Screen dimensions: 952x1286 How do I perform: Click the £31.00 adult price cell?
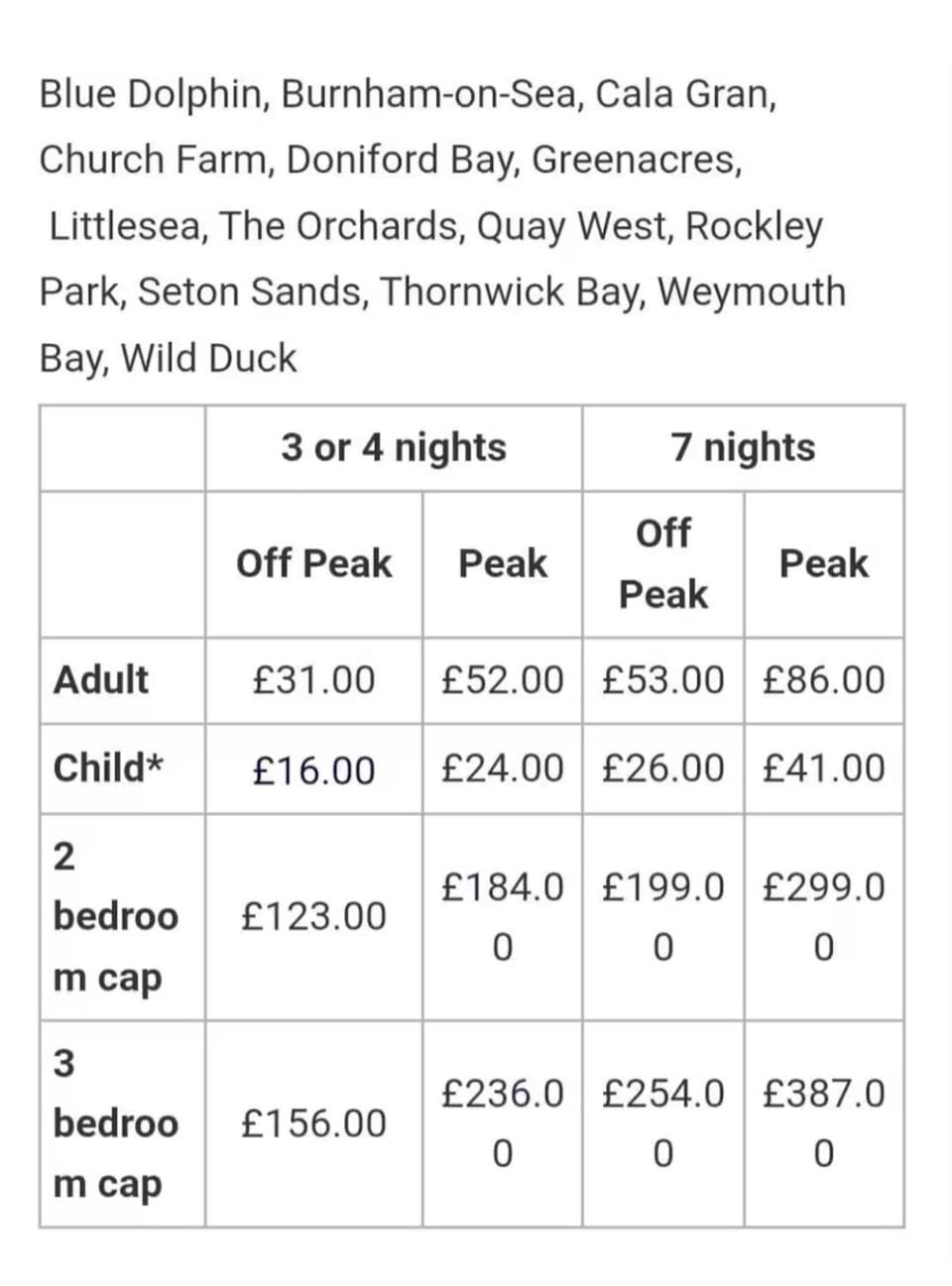[x=313, y=680]
